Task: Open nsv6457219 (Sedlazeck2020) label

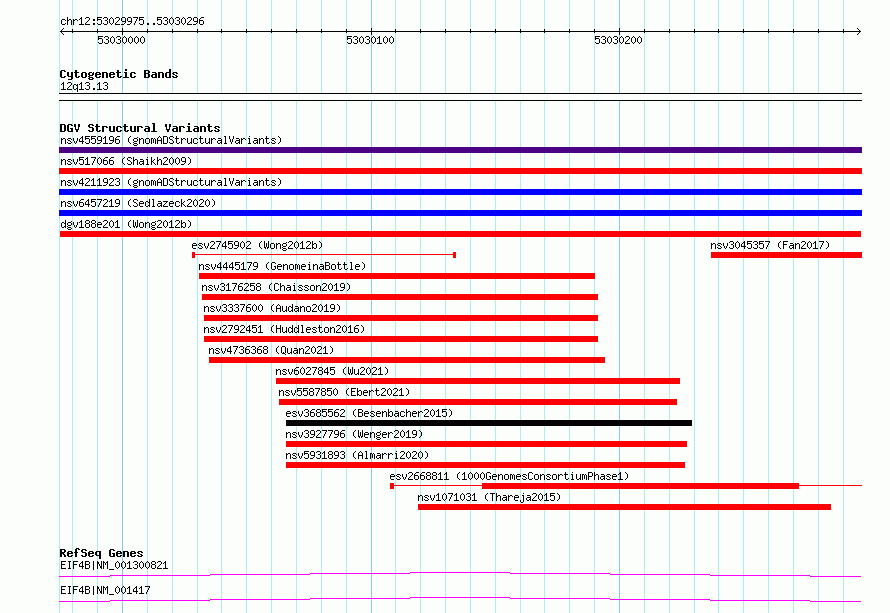Action: 138,203
